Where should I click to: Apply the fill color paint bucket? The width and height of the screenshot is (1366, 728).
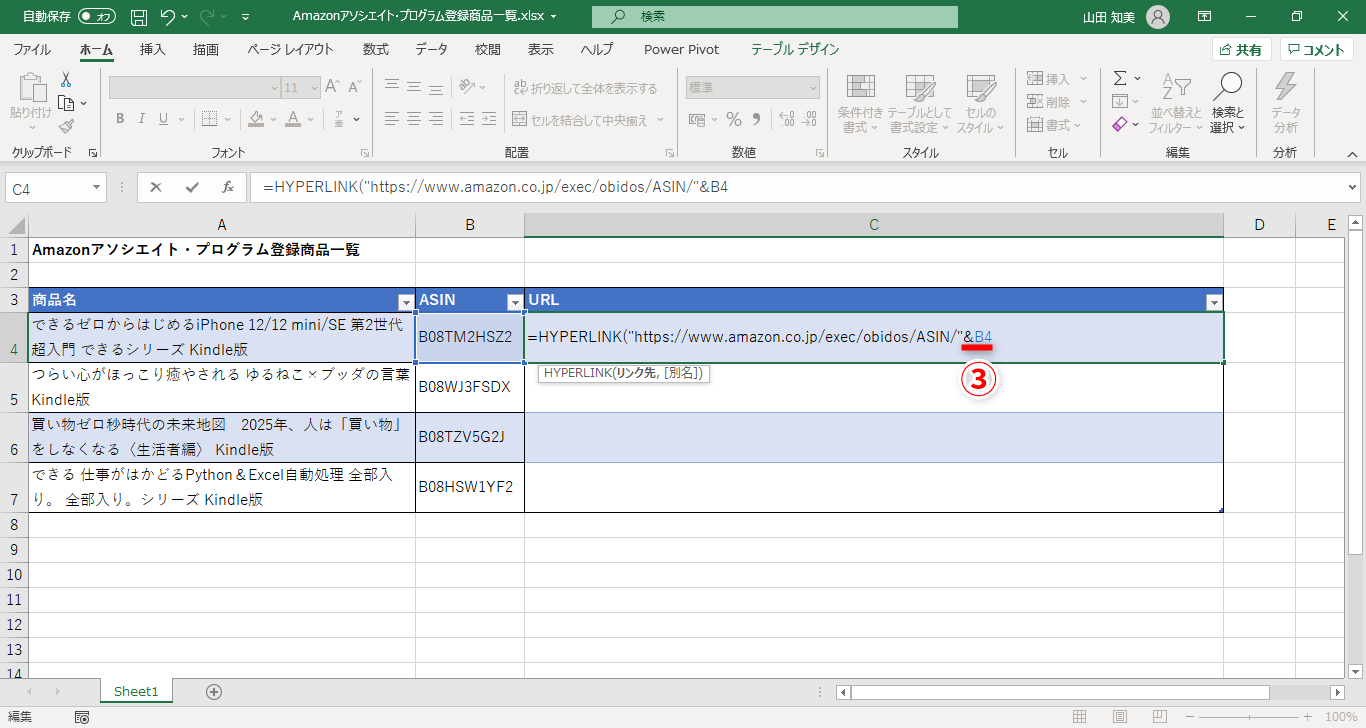(256, 120)
